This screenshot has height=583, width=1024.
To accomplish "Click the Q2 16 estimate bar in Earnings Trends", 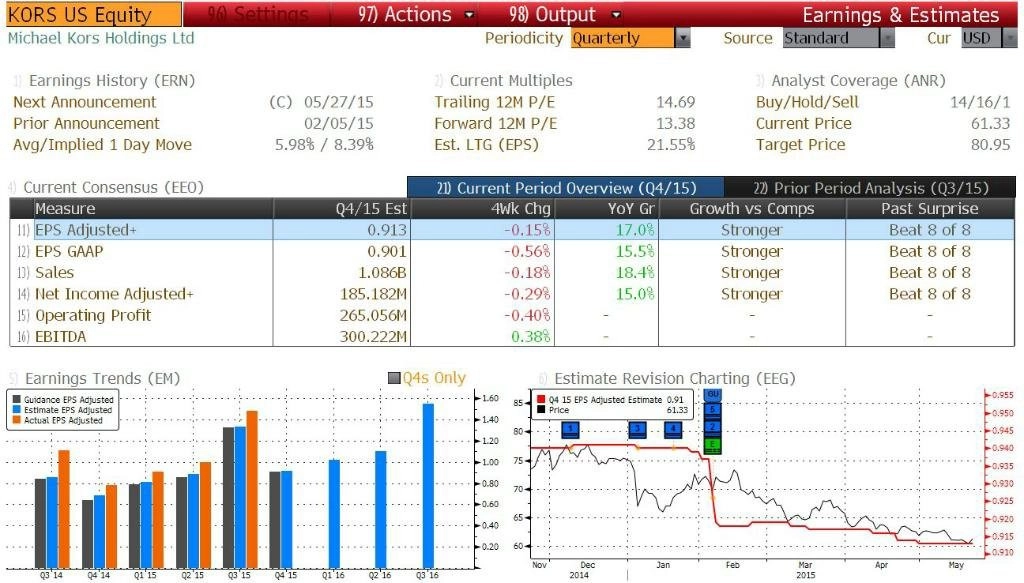I will tap(381, 510).
